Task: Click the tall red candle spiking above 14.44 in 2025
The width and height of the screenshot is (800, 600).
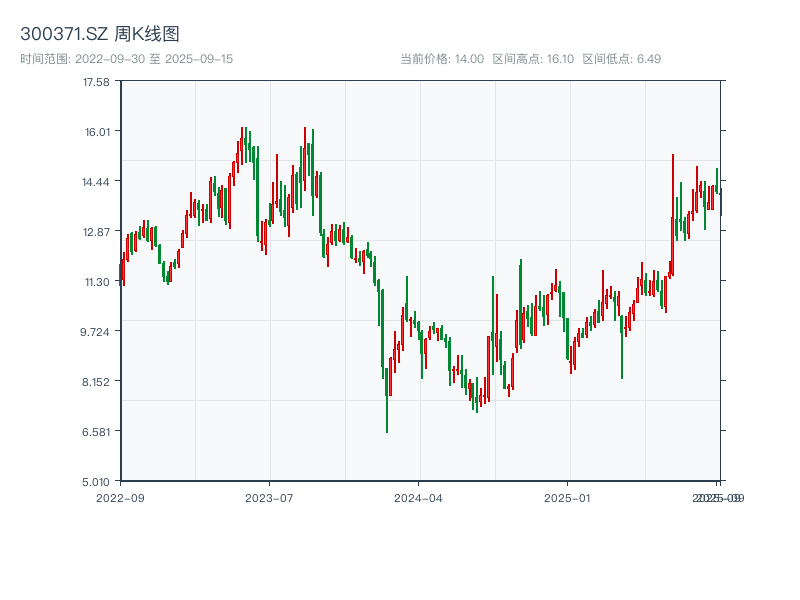Action: 673,214
